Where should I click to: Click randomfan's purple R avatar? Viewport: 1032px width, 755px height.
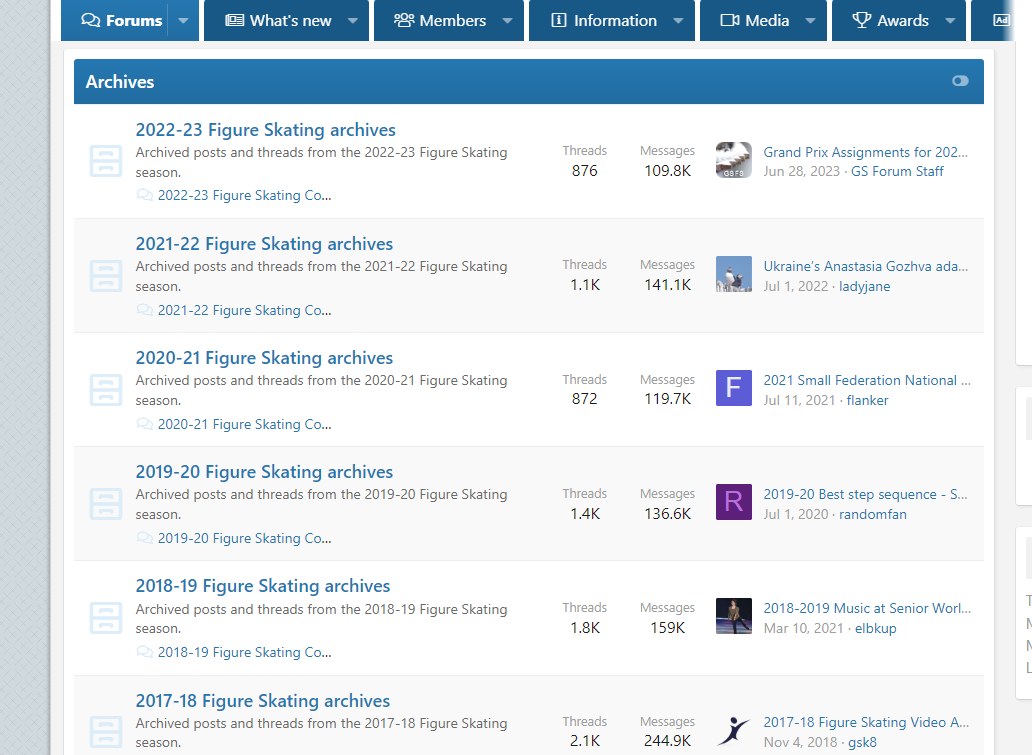[733, 502]
